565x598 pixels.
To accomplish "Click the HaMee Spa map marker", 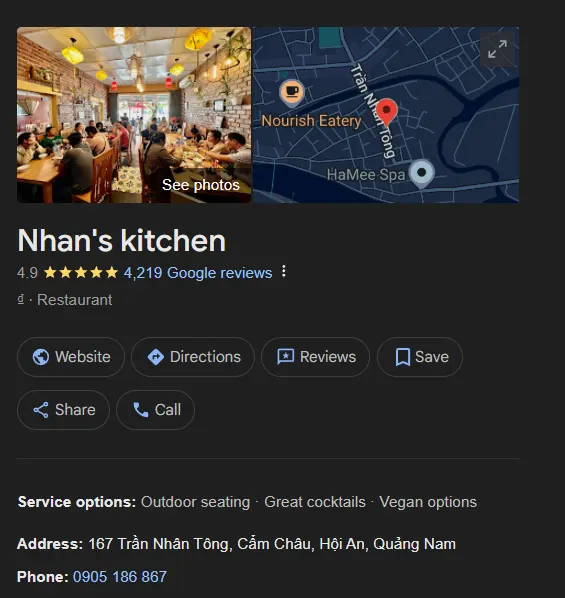I will pos(422,174).
